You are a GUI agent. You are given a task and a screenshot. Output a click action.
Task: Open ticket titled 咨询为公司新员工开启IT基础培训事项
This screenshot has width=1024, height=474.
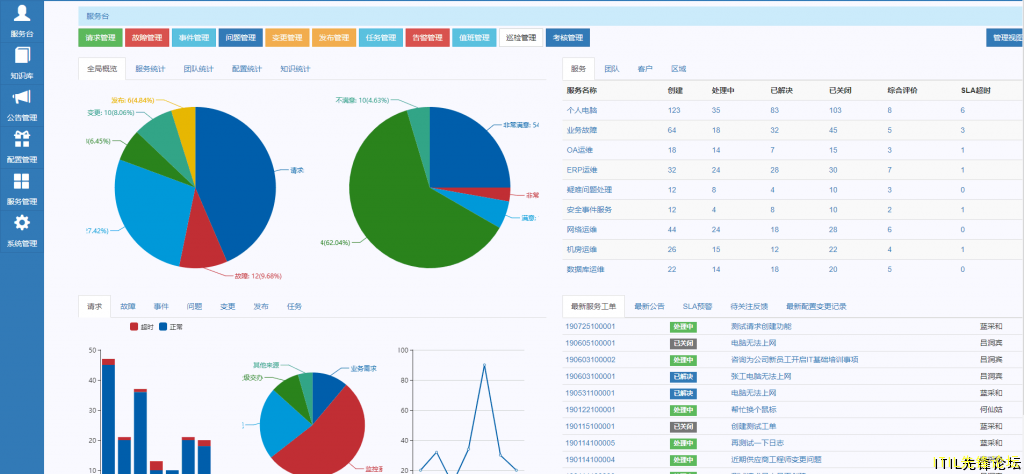[794, 360]
